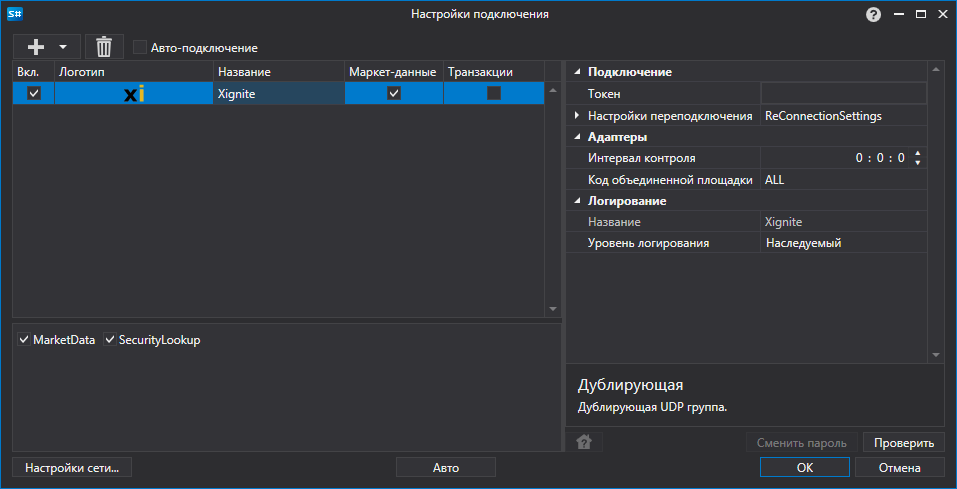Click the Интервал контроля time value
957x489 pixels.
(879, 158)
